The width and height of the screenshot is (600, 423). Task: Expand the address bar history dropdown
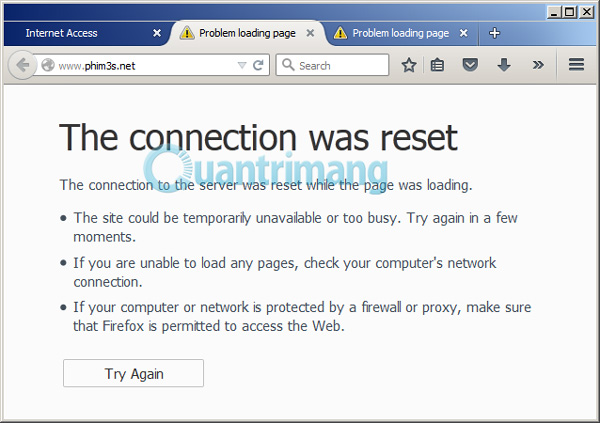point(241,65)
